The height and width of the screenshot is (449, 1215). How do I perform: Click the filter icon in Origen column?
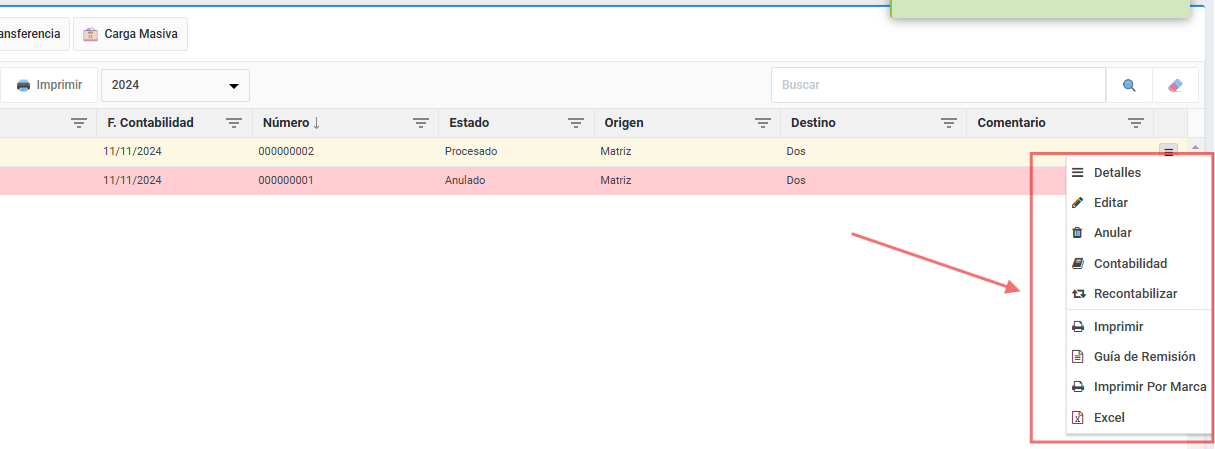click(x=762, y=123)
